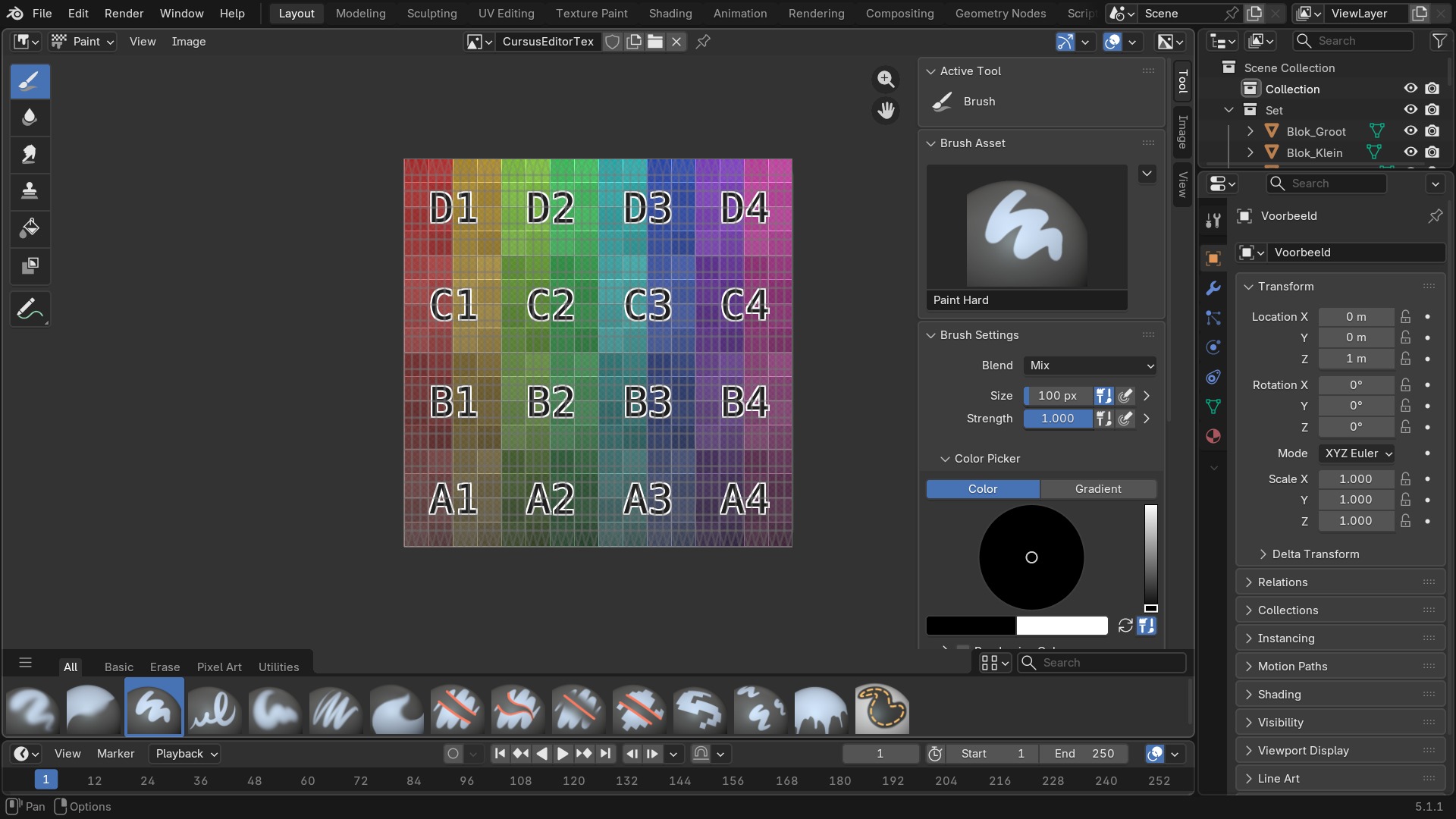Open the Modifiers wrench properties tab
Image resolution: width=1456 pixels, height=819 pixels.
pos(1213,288)
